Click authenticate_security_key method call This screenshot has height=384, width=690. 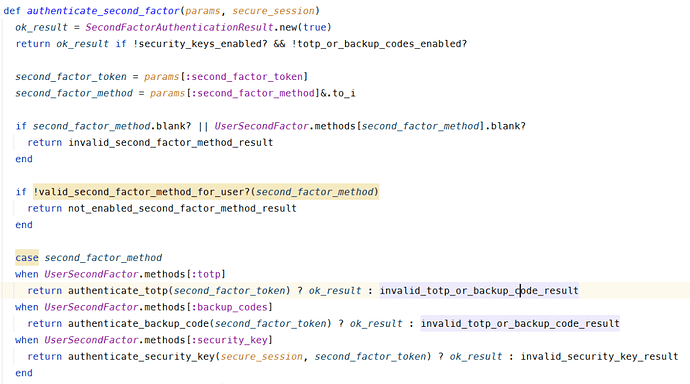point(141,356)
